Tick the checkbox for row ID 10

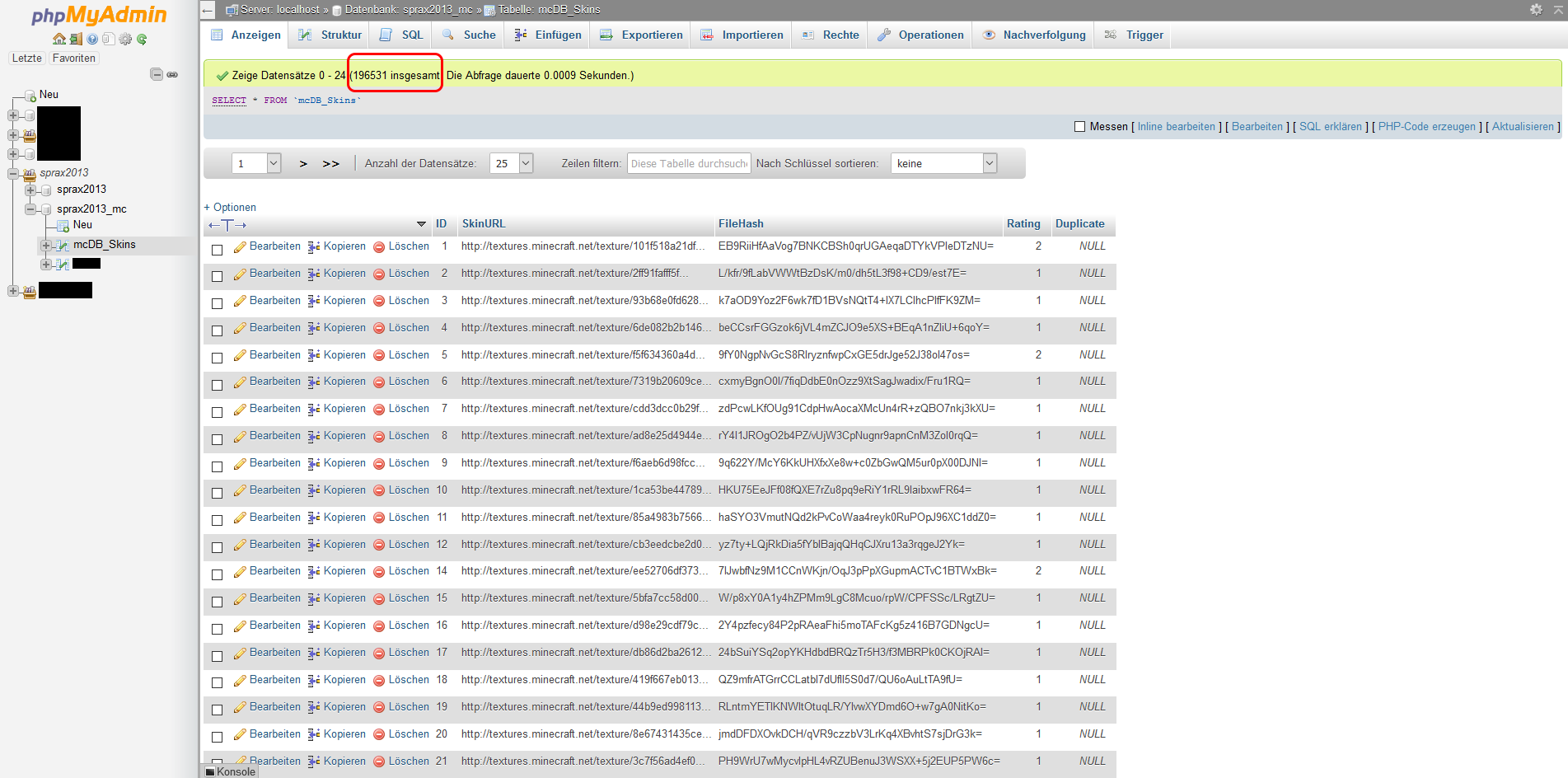click(x=218, y=493)
